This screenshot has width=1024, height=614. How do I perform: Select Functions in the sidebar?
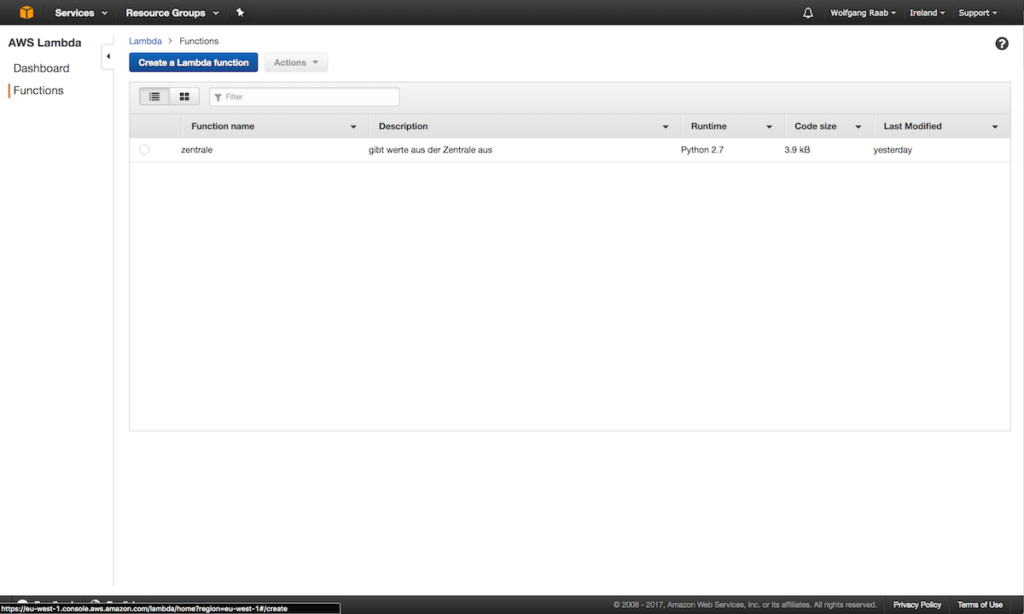point(38,91)
